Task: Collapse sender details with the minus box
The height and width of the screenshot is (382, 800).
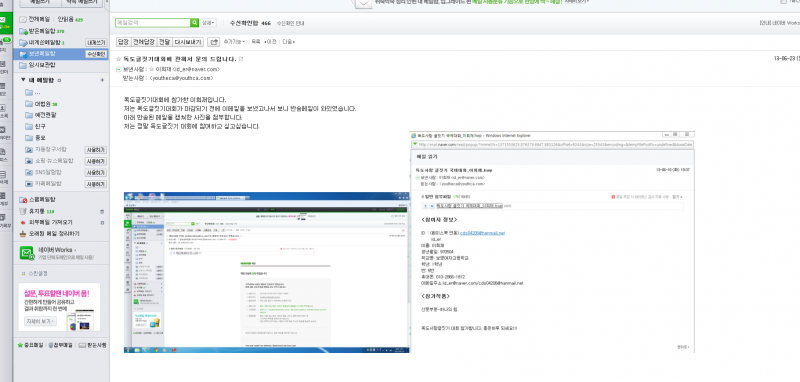Action: coord(119,69)
